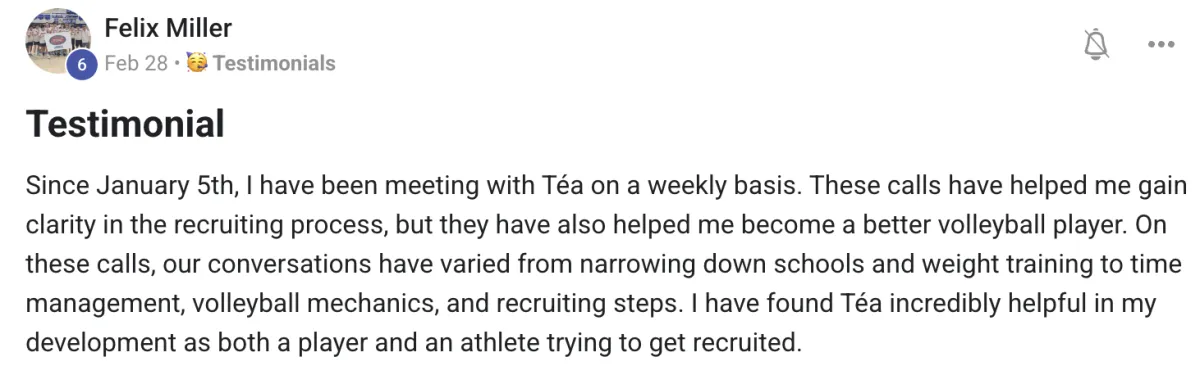Image resolution: width=1200 pixels, height=375 pixels.
Task: Click the crossed-out bell to unmute post
Action: point(1097,44)
